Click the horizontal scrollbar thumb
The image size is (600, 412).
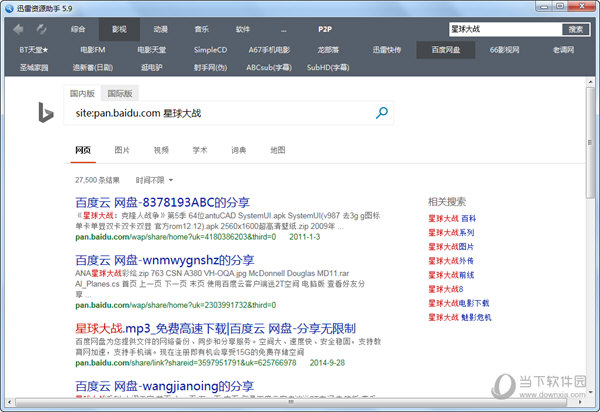coord(291,402)
